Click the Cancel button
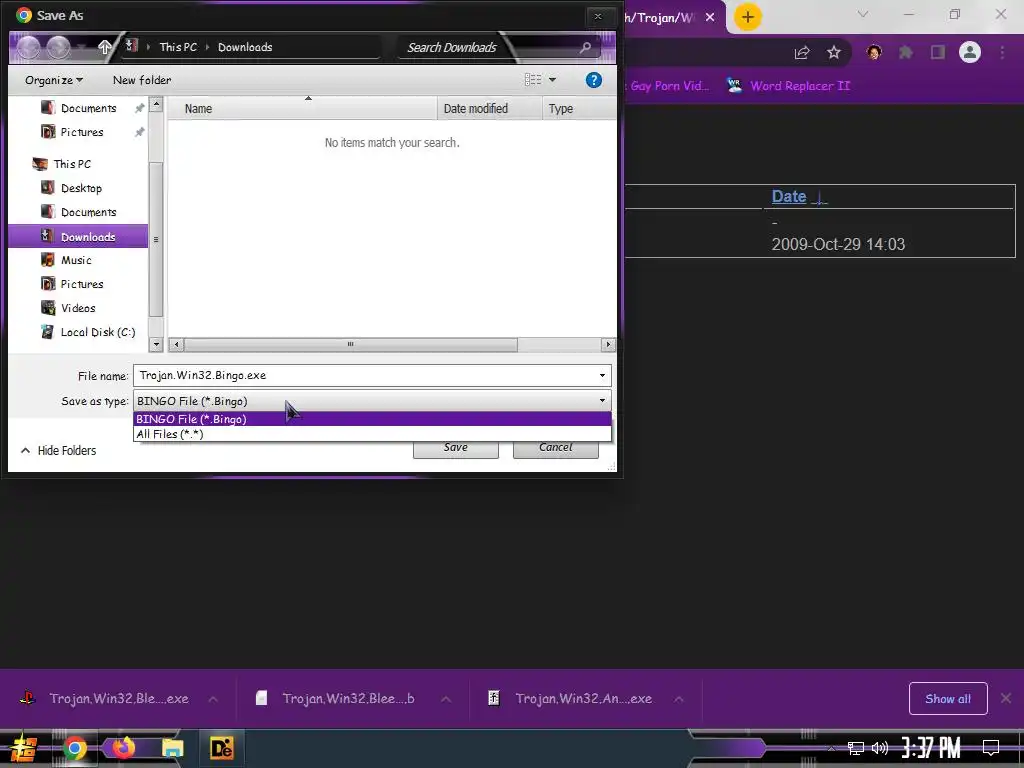The width and height of the screenshot is (1024, 768). [556, 448]
